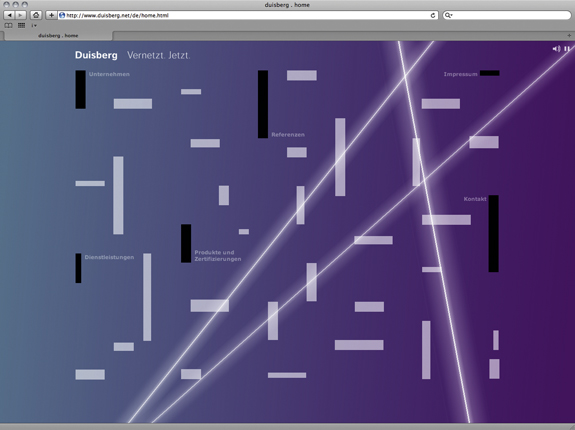Select the 'duisberg . home' tab
Screen dimensions: 575x430
pyautogui.click(x=58, y=36)
